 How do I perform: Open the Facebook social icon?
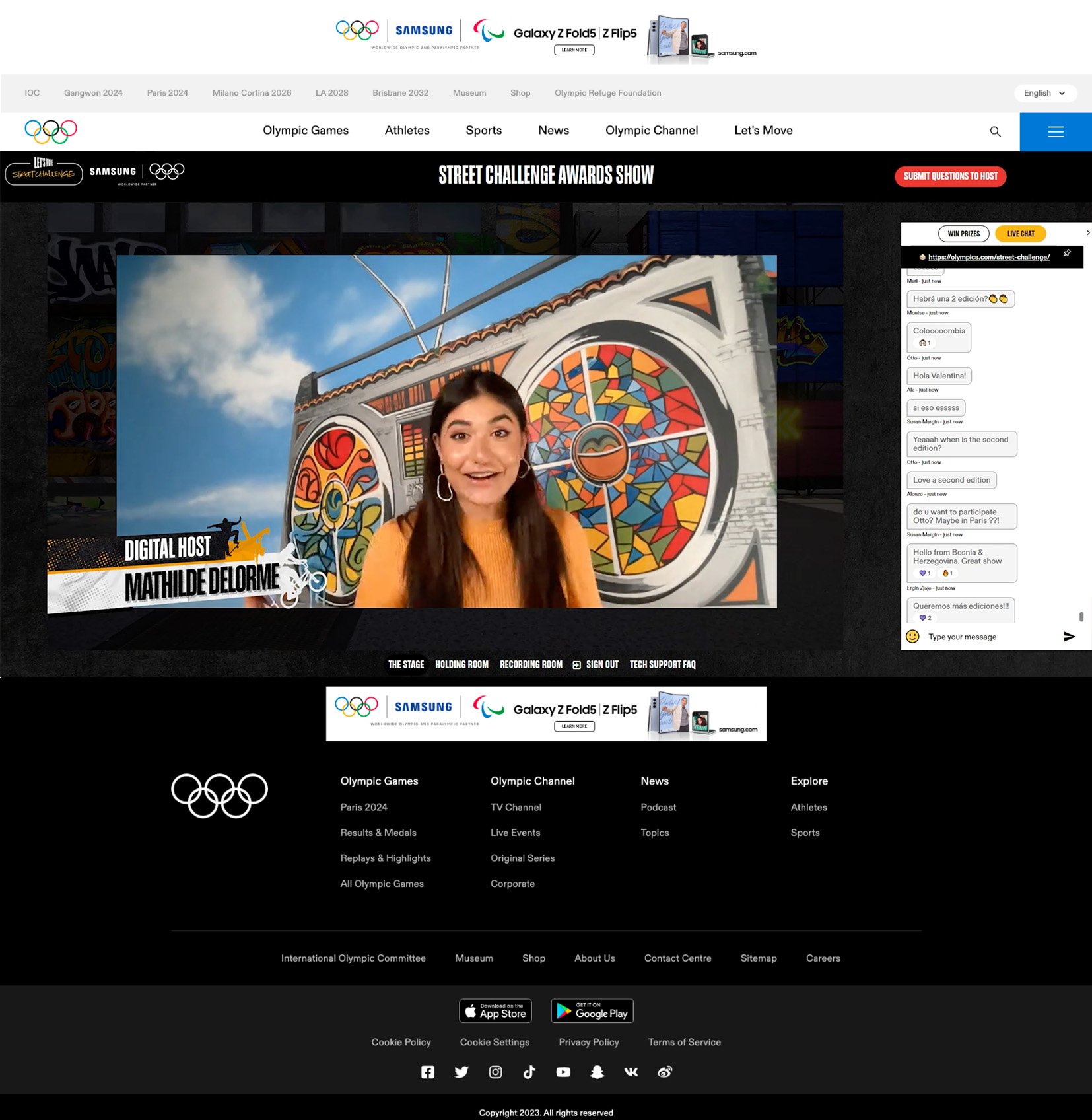point(428,1072)
